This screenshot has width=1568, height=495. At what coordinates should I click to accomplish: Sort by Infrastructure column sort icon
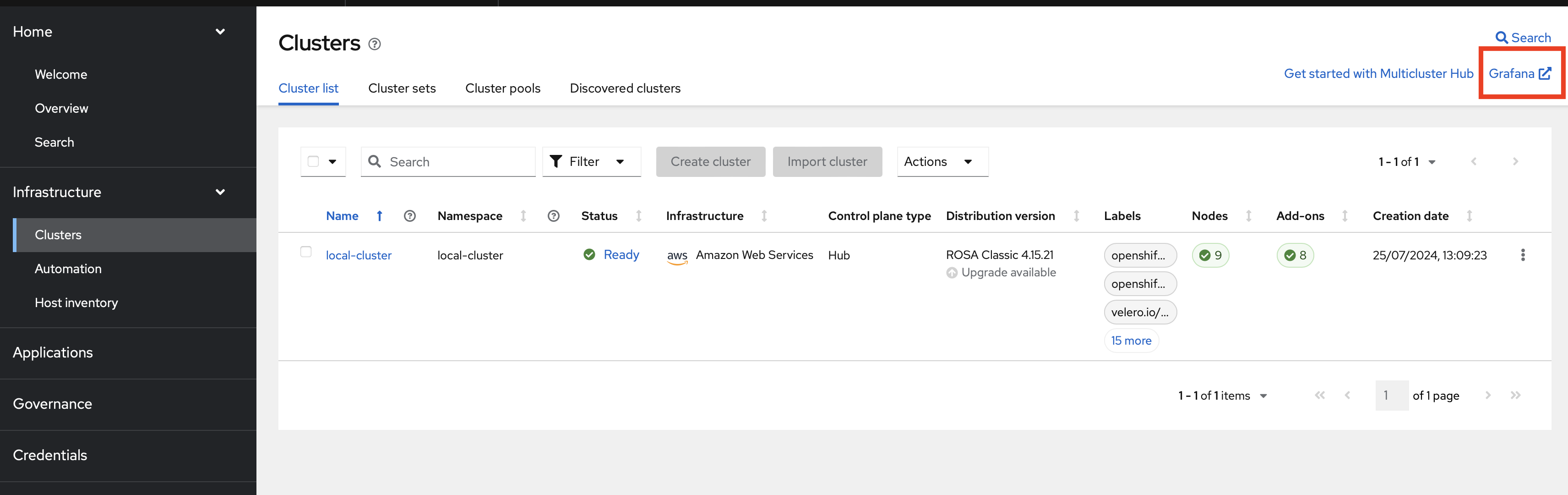(x=764, y=216)
